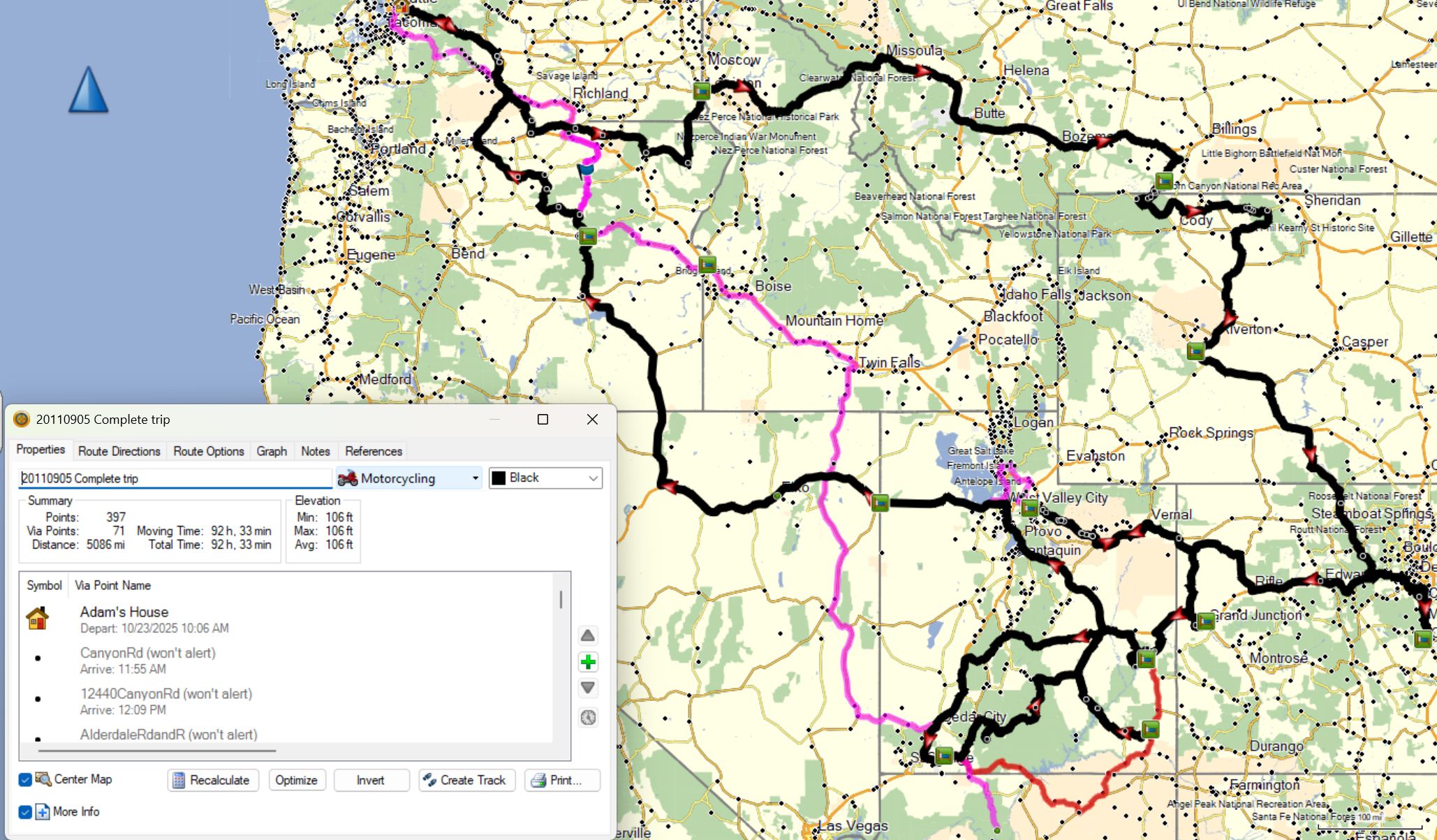Click the green plus add-point icon

[588, 662]
